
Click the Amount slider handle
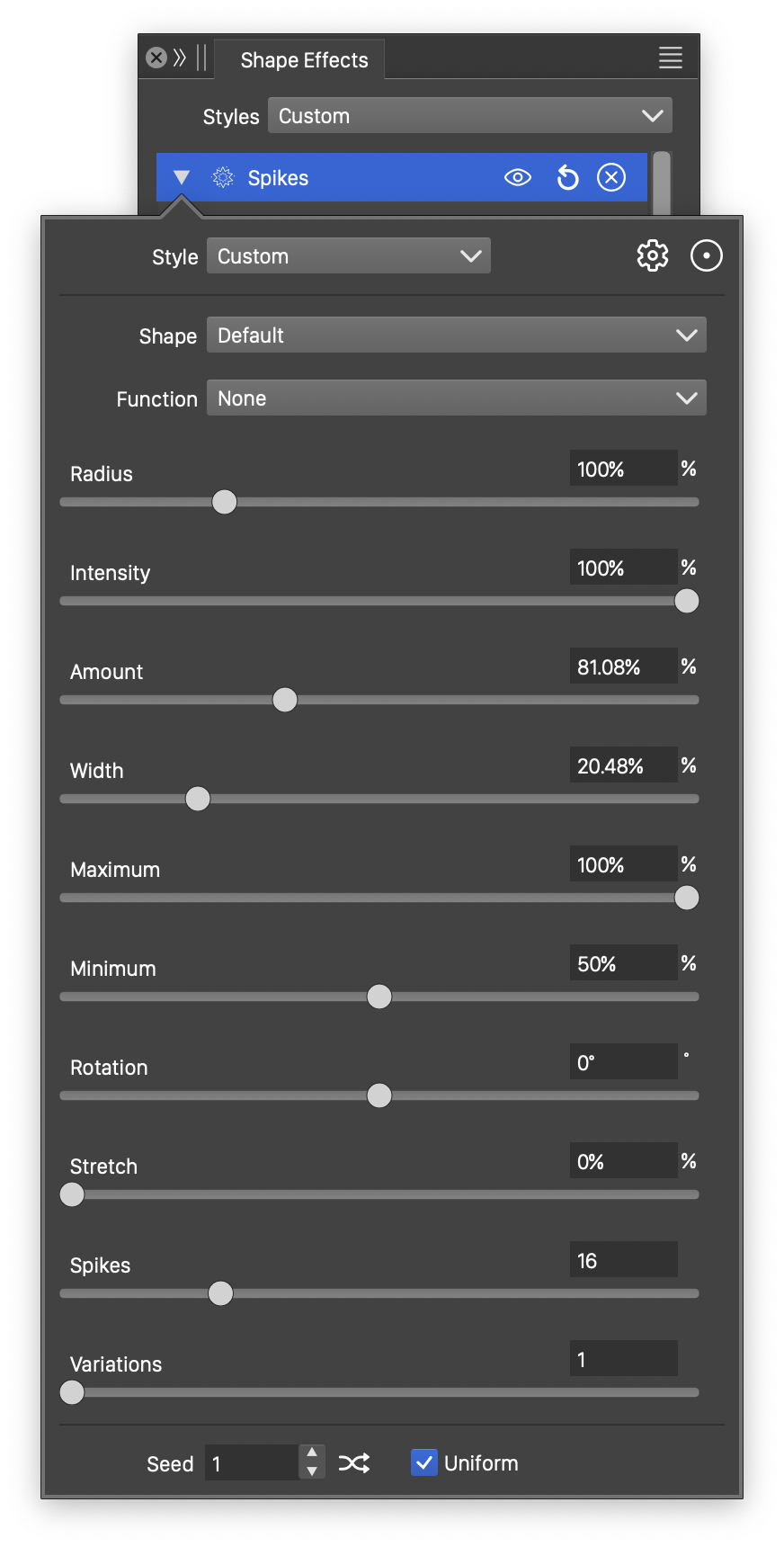click(x=285, y=700)
